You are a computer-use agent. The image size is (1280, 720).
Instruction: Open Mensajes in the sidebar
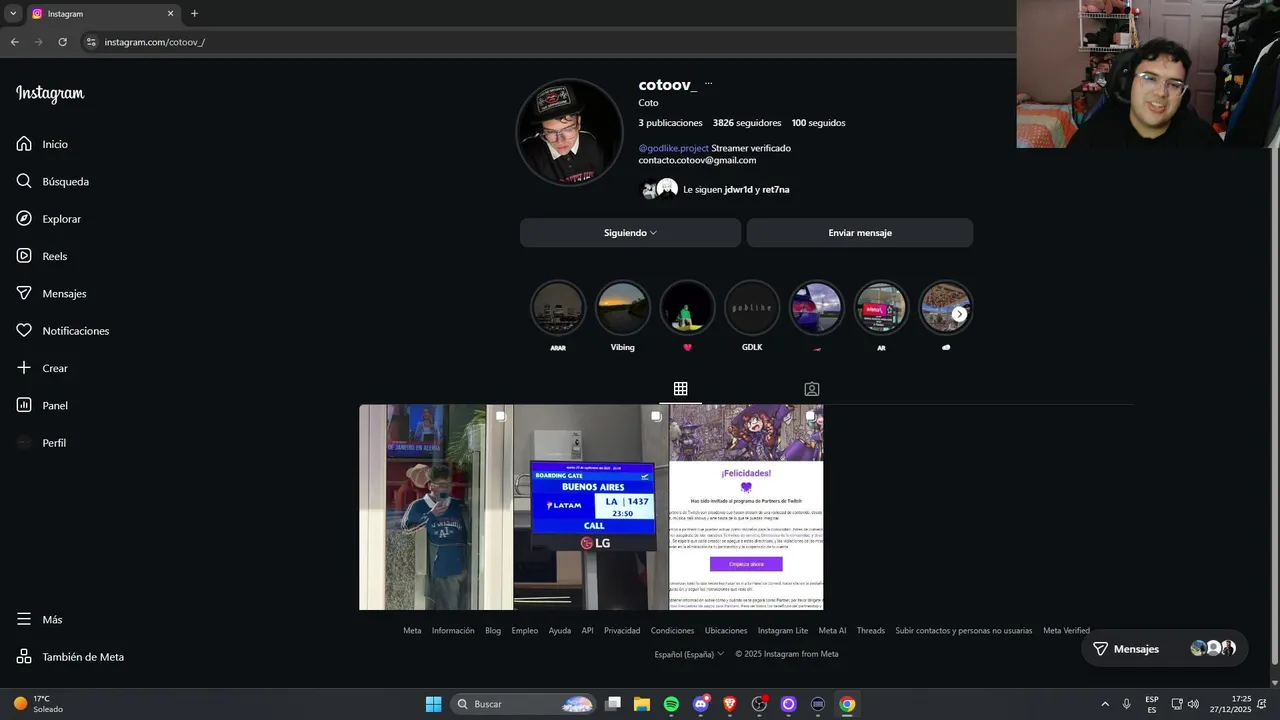51,293
